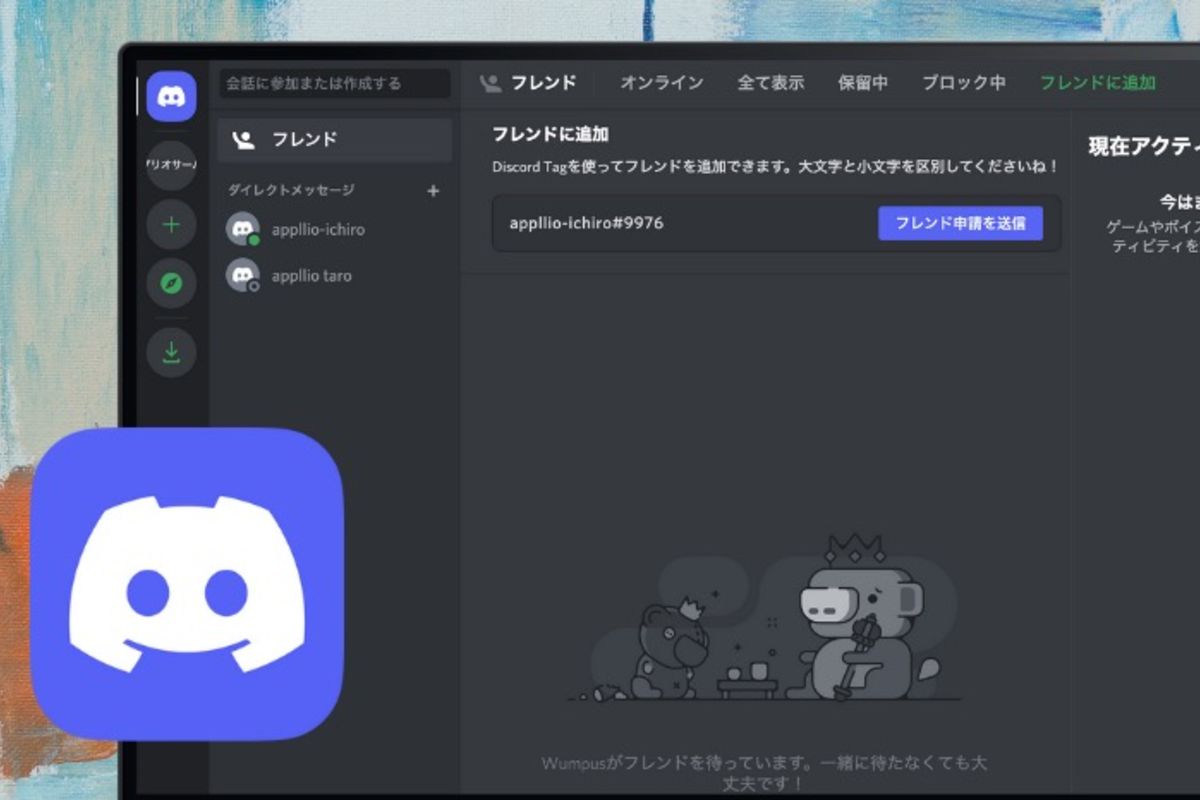Select the green フレンドに追加 tab

pos(1098,83)
